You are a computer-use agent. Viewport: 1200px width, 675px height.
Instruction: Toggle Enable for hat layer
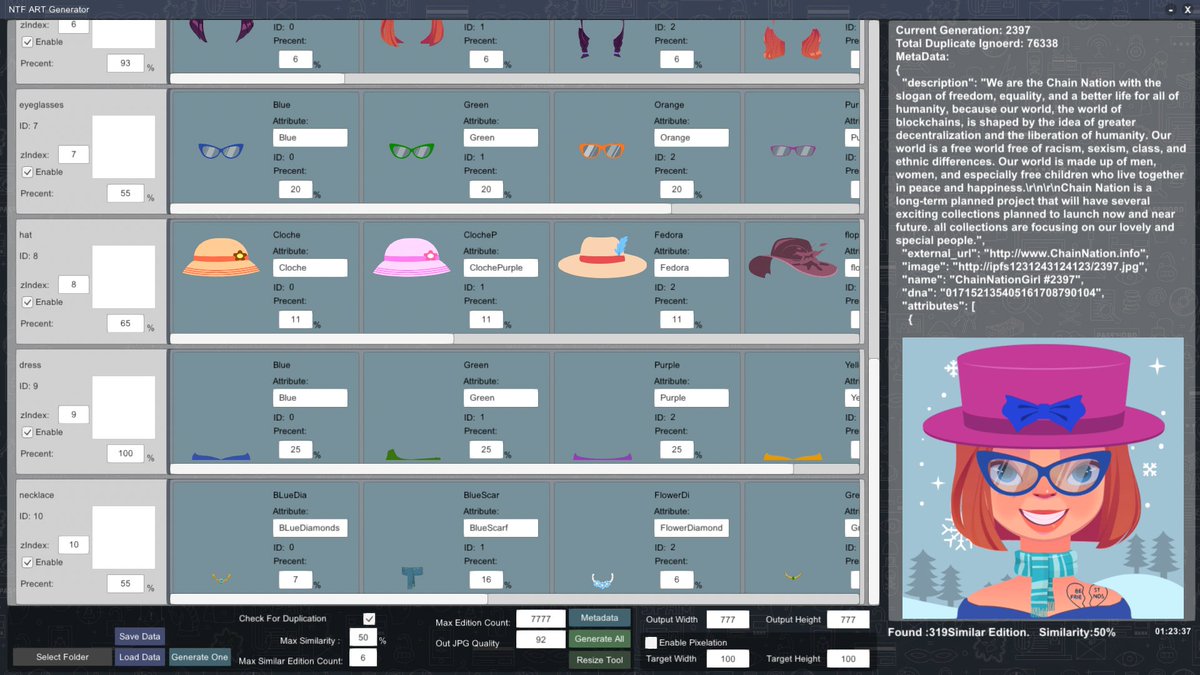click(x=28, y=302)
